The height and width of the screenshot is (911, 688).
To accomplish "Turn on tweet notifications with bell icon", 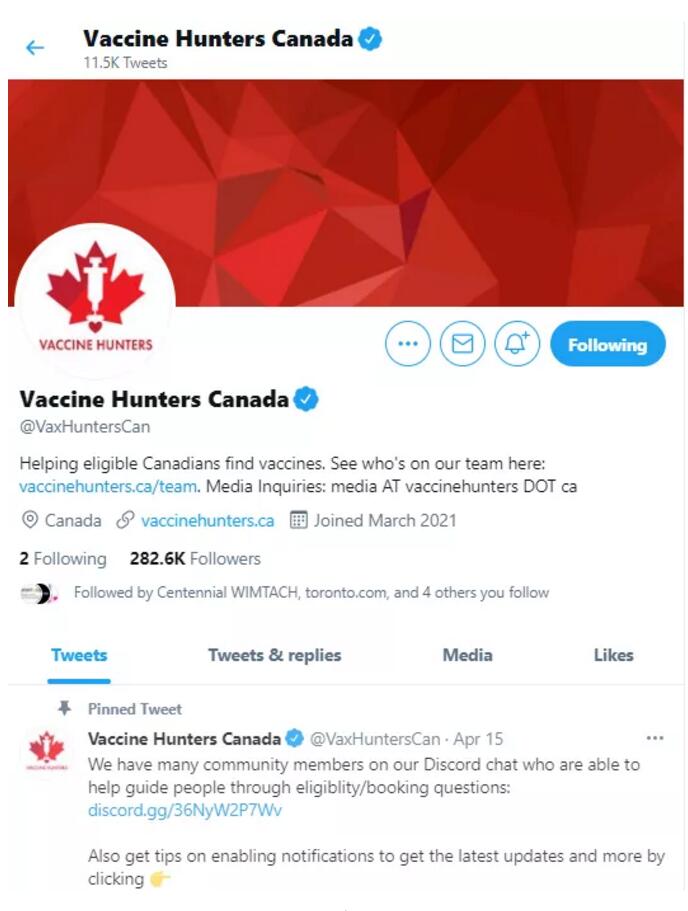I will pyautogui.click(x=517, y=343).
